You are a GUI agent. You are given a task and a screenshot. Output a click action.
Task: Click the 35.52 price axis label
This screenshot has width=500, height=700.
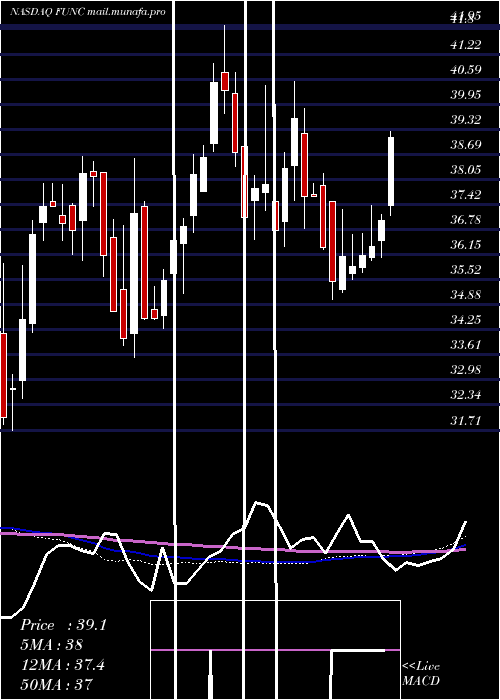pos(466,270)
